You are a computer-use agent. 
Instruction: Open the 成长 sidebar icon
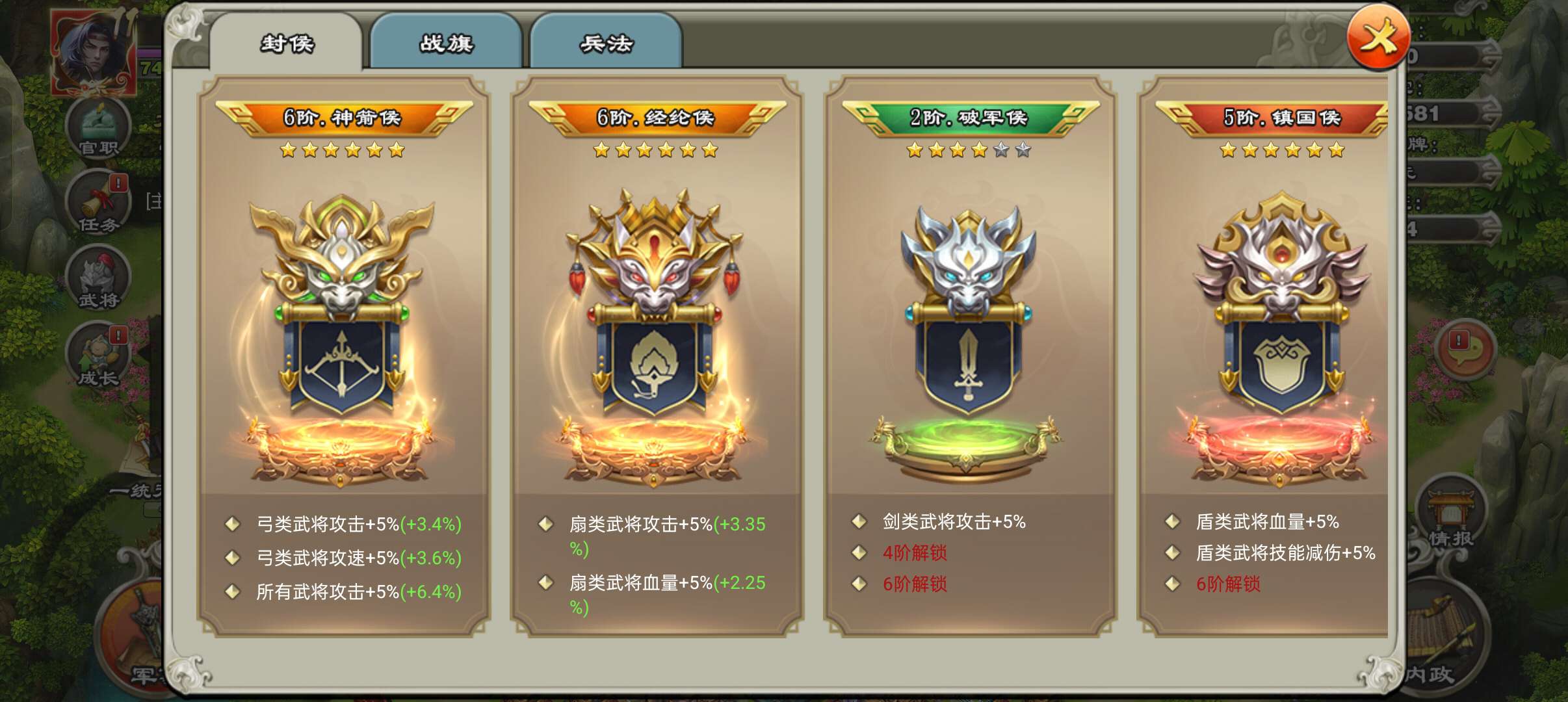pyautogui.click(x=99, y=356)
